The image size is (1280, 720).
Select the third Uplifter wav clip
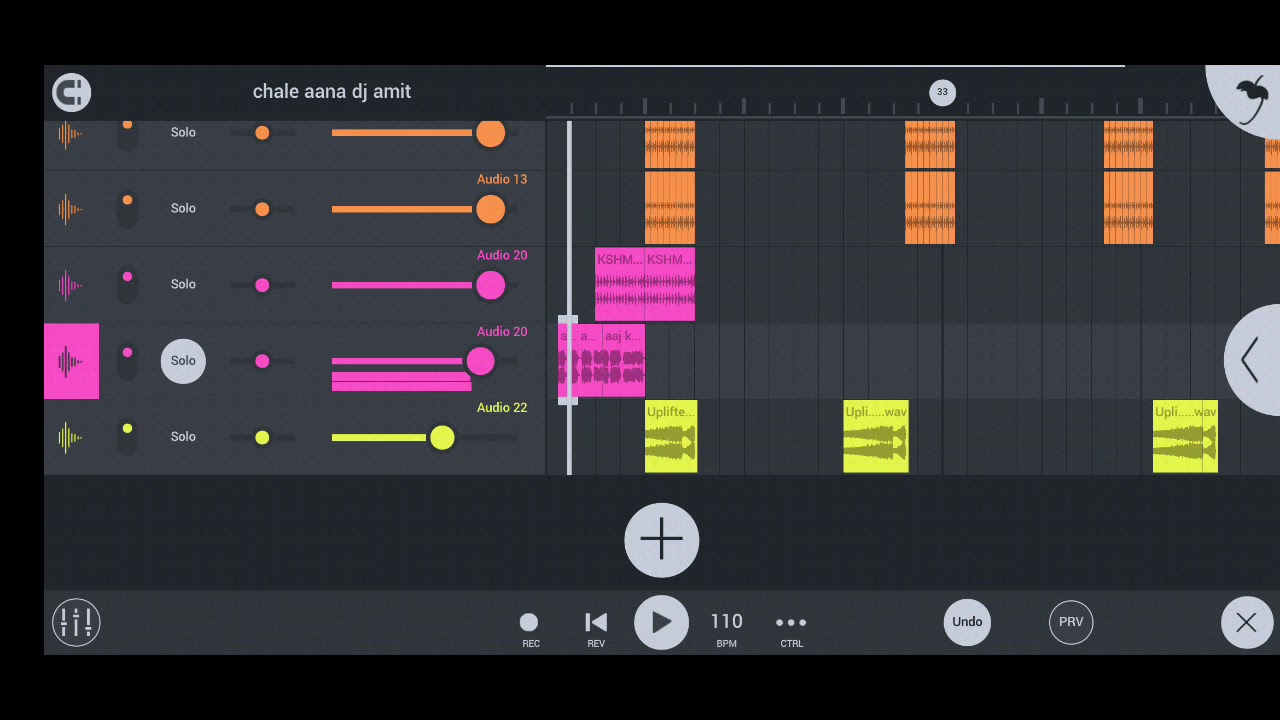1185,437
